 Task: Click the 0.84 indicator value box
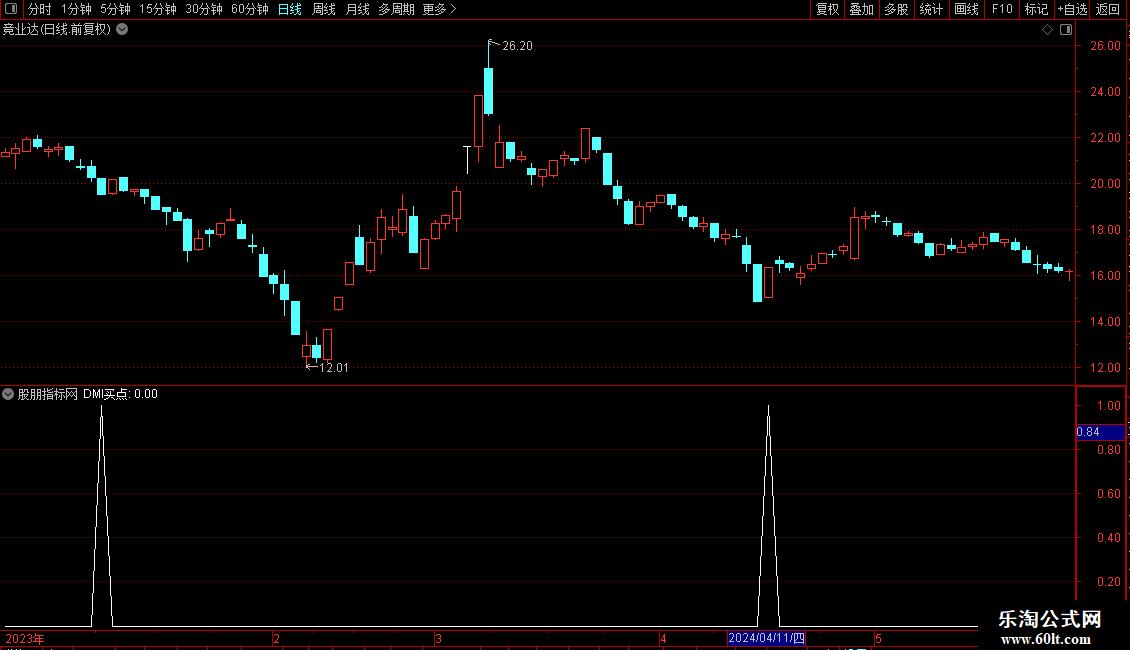click(x=1100, y=432)
